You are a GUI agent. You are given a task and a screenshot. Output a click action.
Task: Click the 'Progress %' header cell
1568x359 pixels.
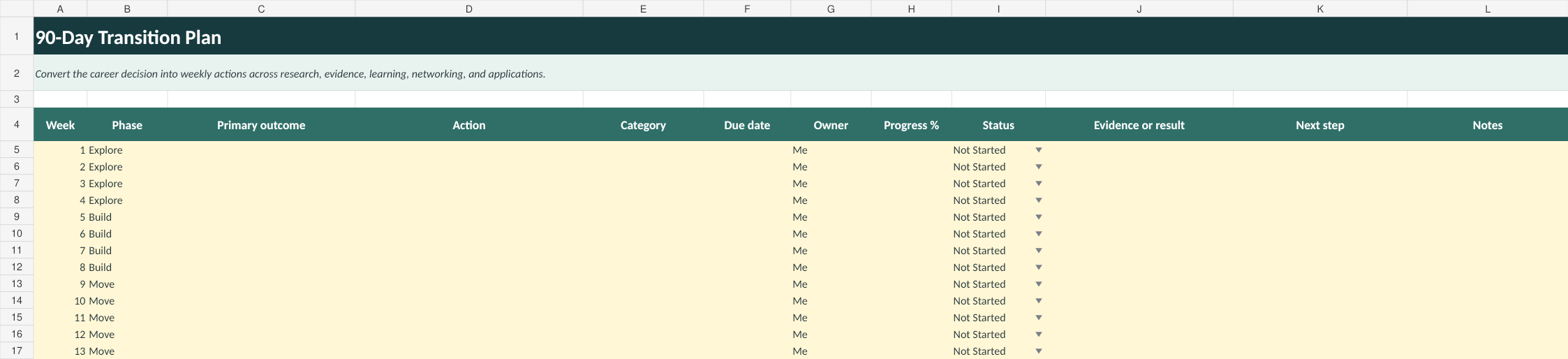point(911,125)
